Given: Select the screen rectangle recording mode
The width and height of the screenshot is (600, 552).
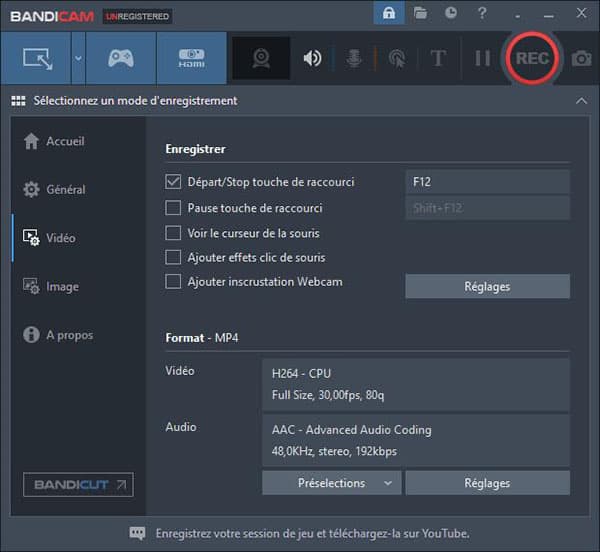Looking at the screenshot, I should [36, 58].
